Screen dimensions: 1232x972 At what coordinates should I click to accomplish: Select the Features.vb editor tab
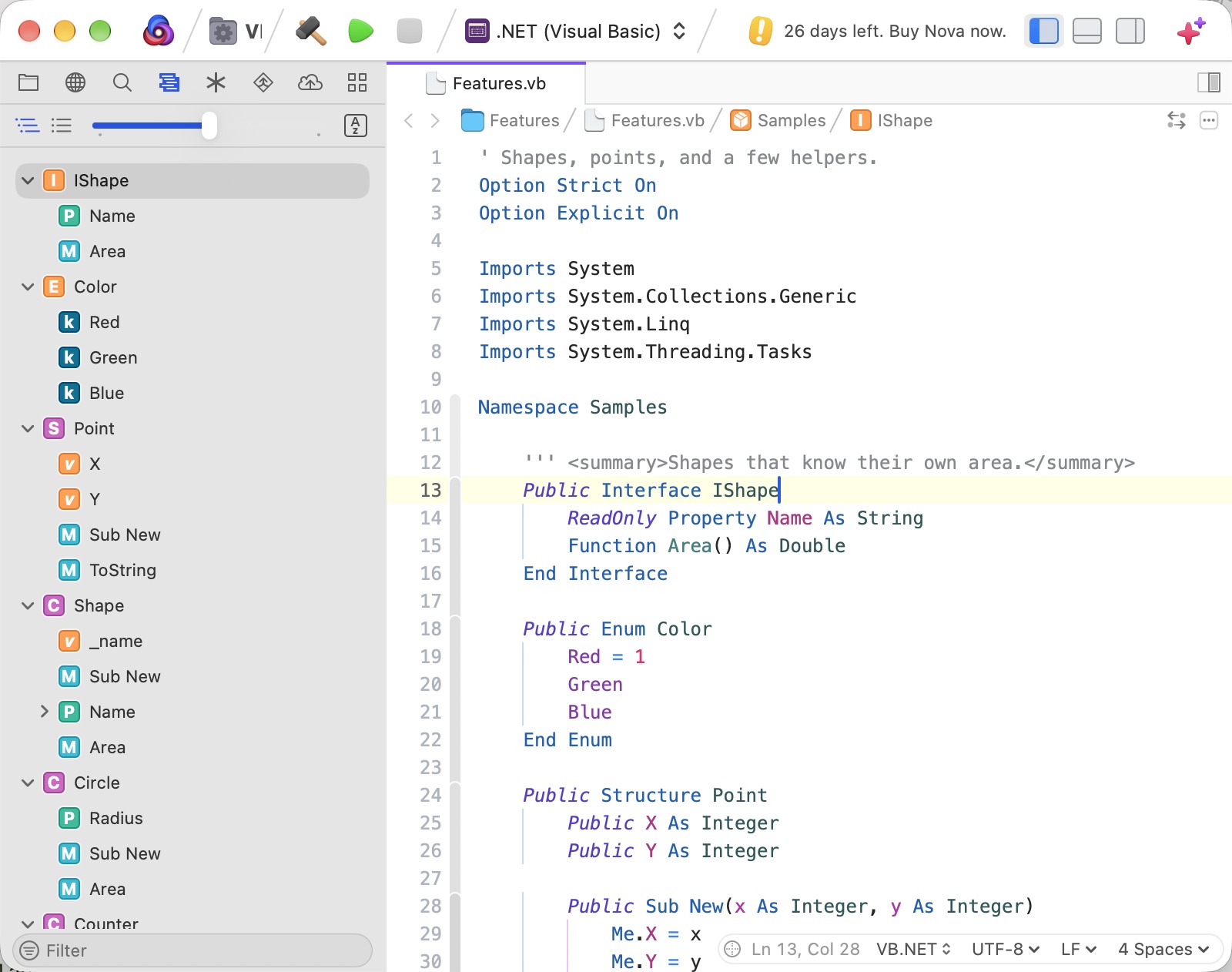[x=487, y=83]
